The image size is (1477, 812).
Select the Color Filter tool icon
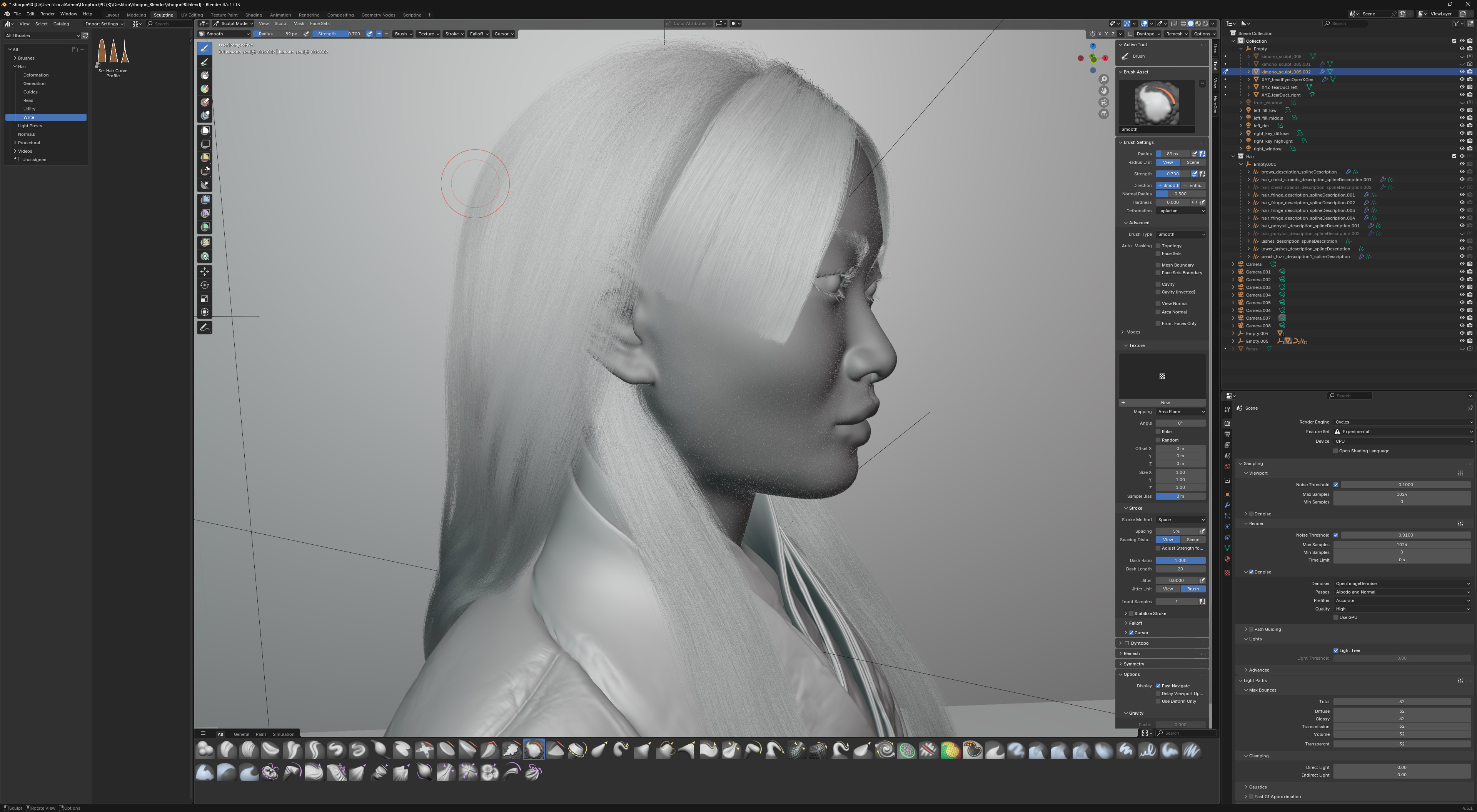[205, 227]
